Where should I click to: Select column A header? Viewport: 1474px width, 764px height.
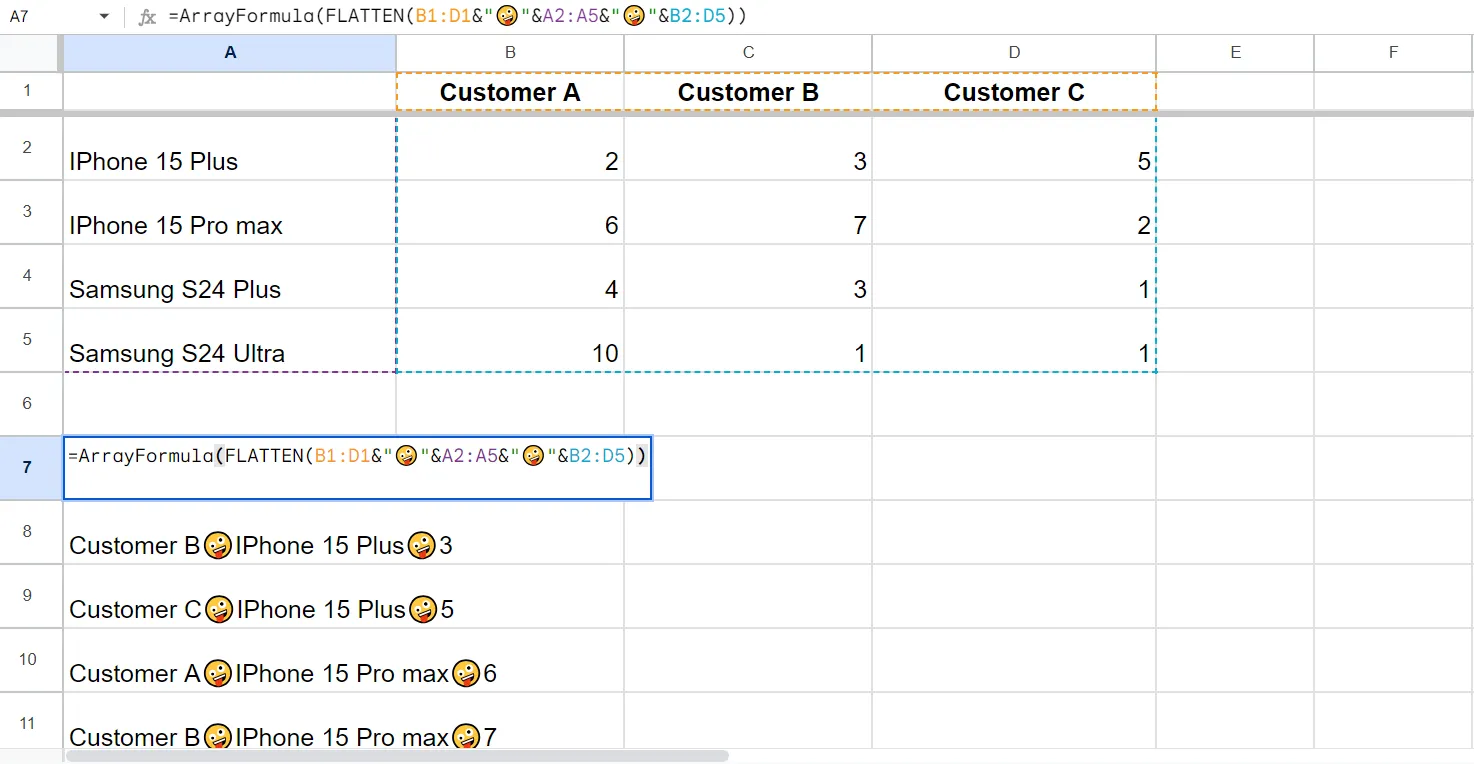(230, 53)
